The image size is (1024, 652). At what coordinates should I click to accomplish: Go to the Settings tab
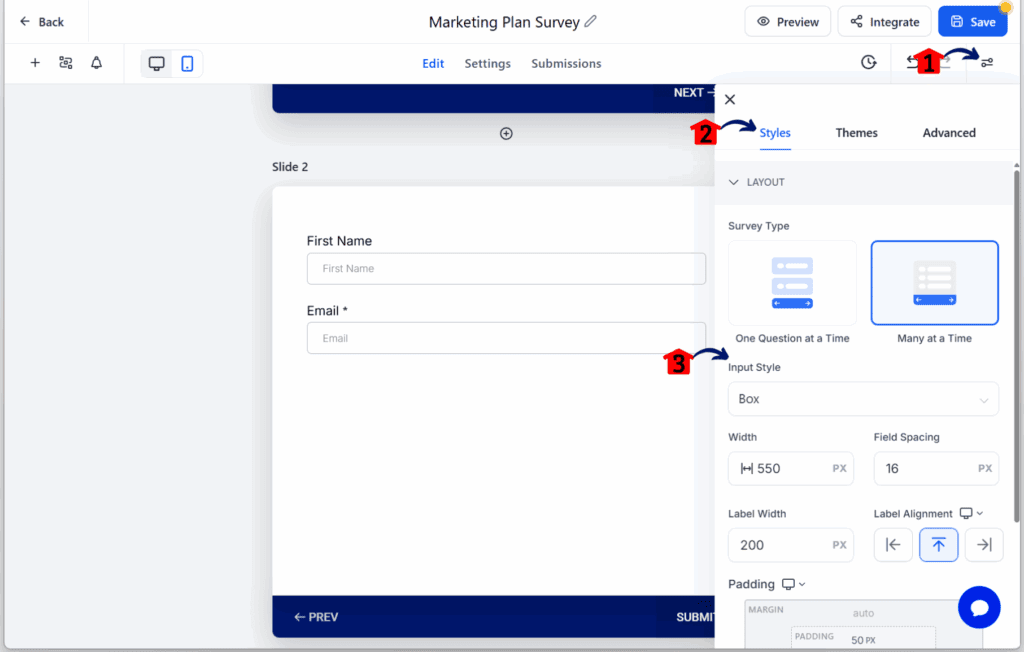pyautogui.click(x=487, y=63)
